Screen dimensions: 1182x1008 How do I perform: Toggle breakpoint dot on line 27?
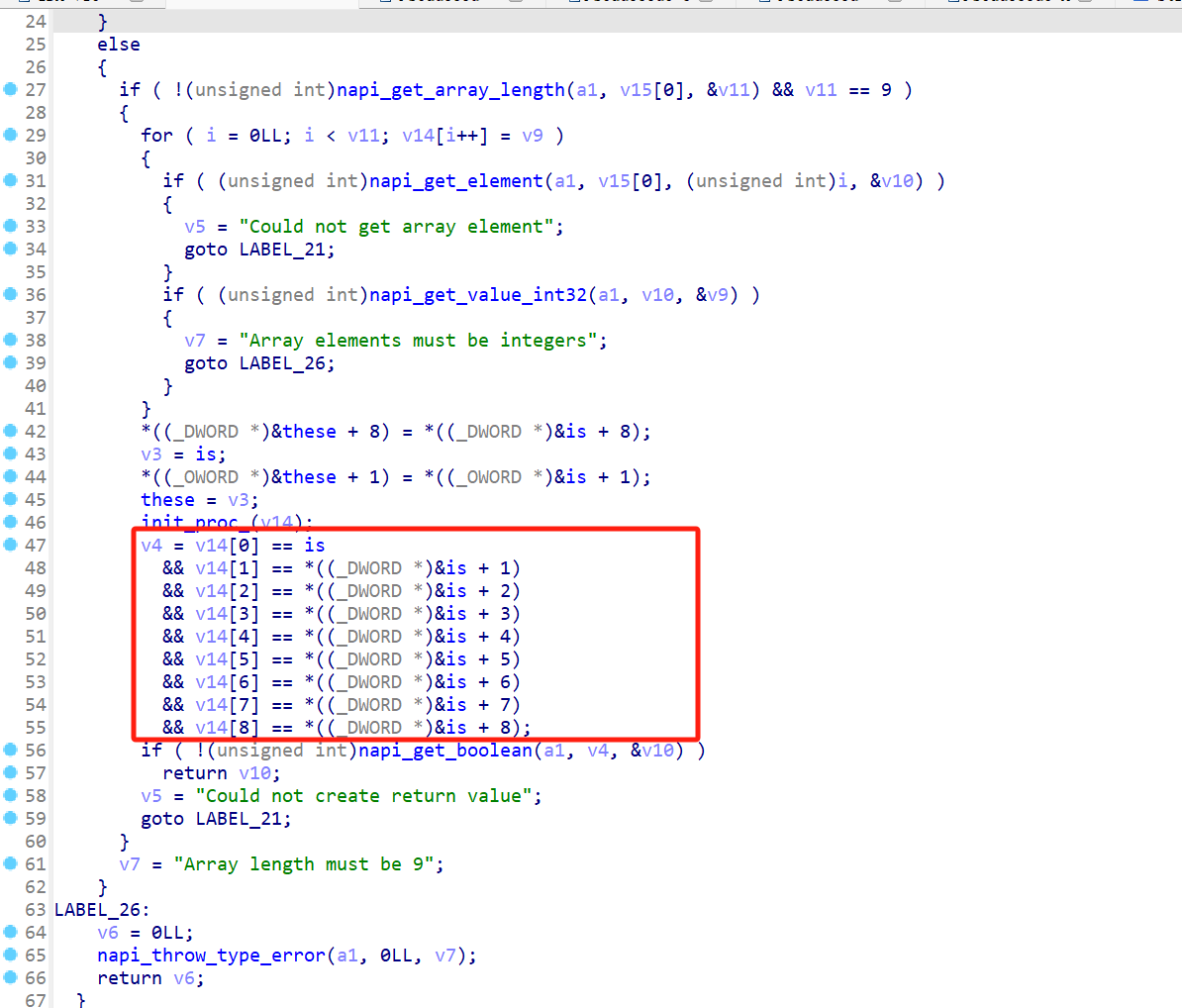click(x=11, y=89)
